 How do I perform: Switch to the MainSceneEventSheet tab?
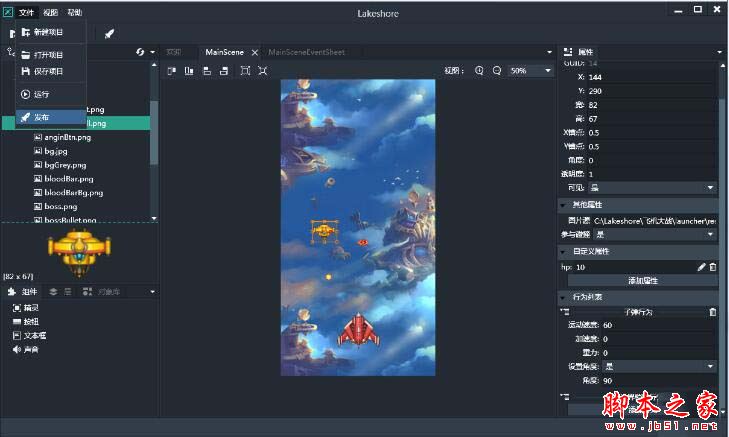click(306, 52)
